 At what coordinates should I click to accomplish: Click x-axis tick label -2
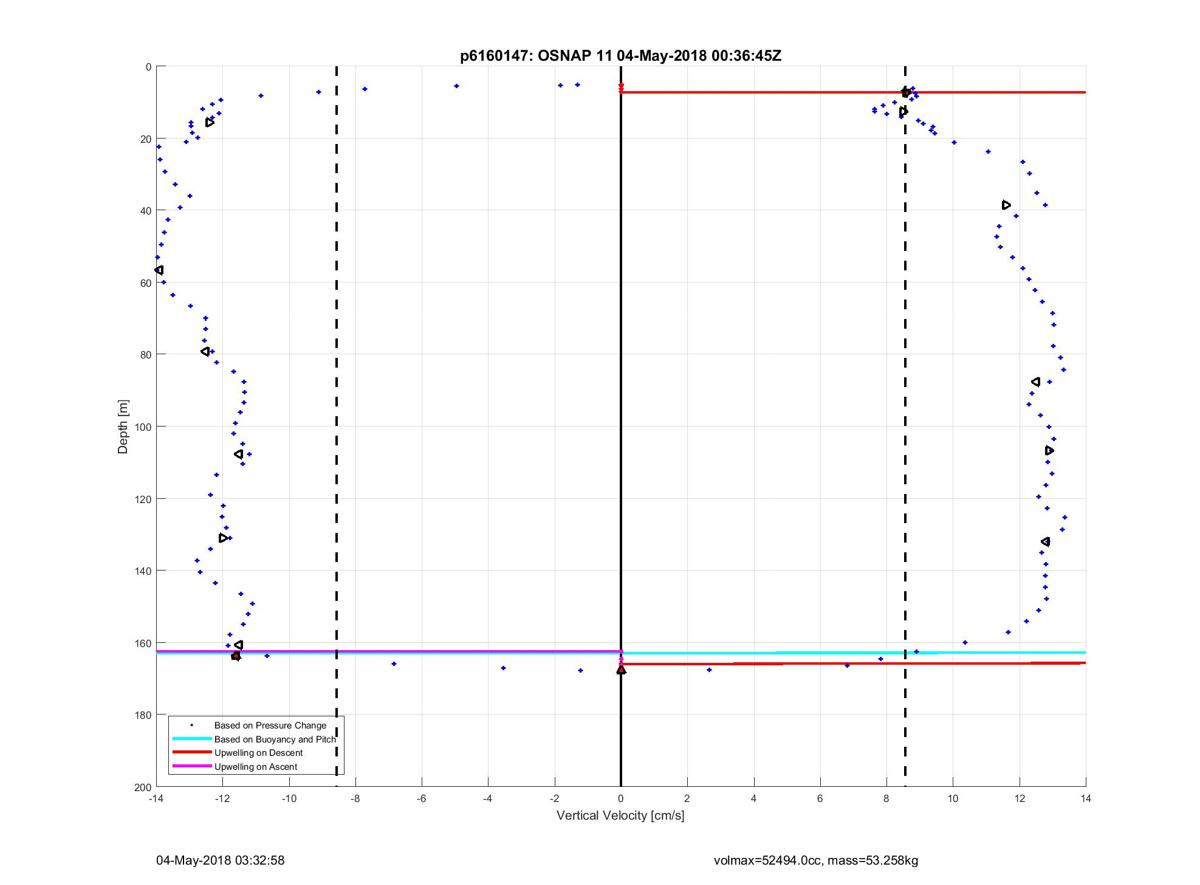[554, 799]
